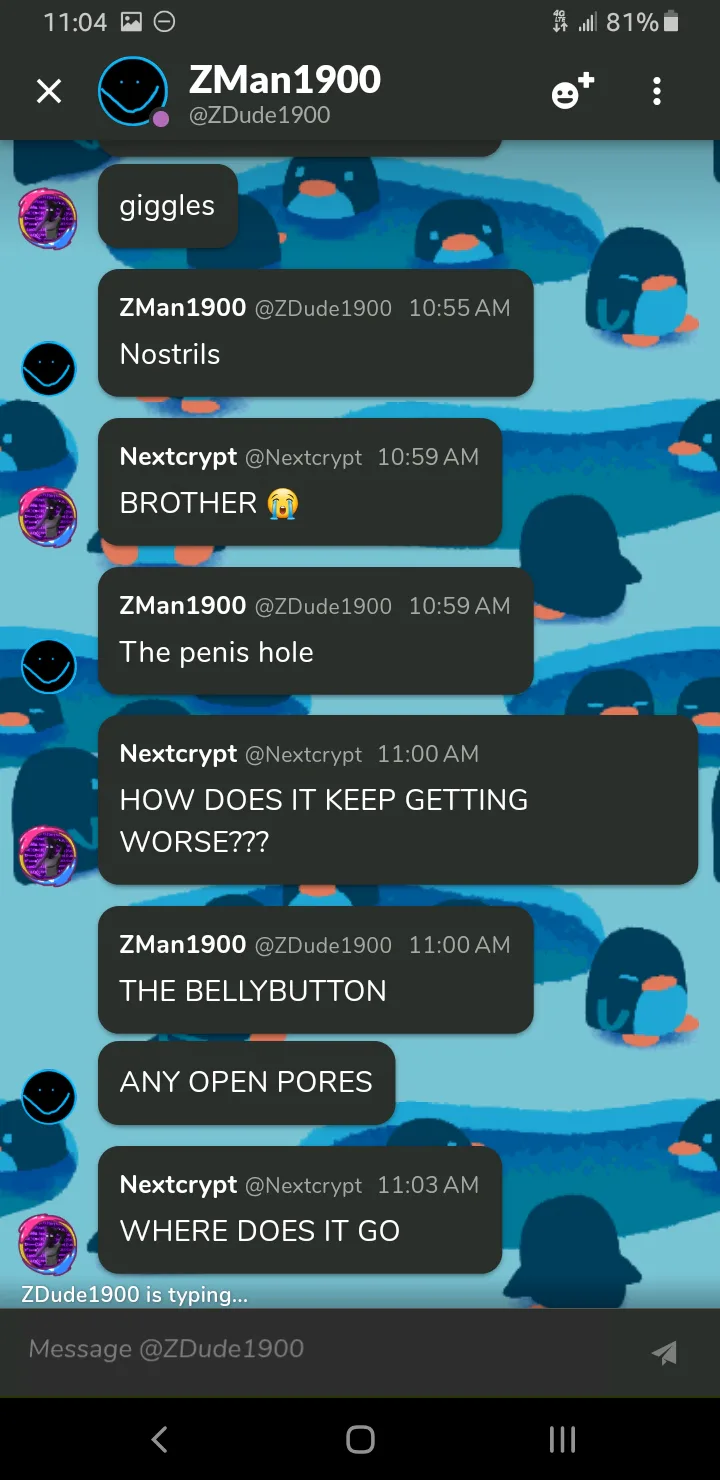
Task: Tap ZMan1900's profile avatar in the header
Action: click(x=133, y=92)
